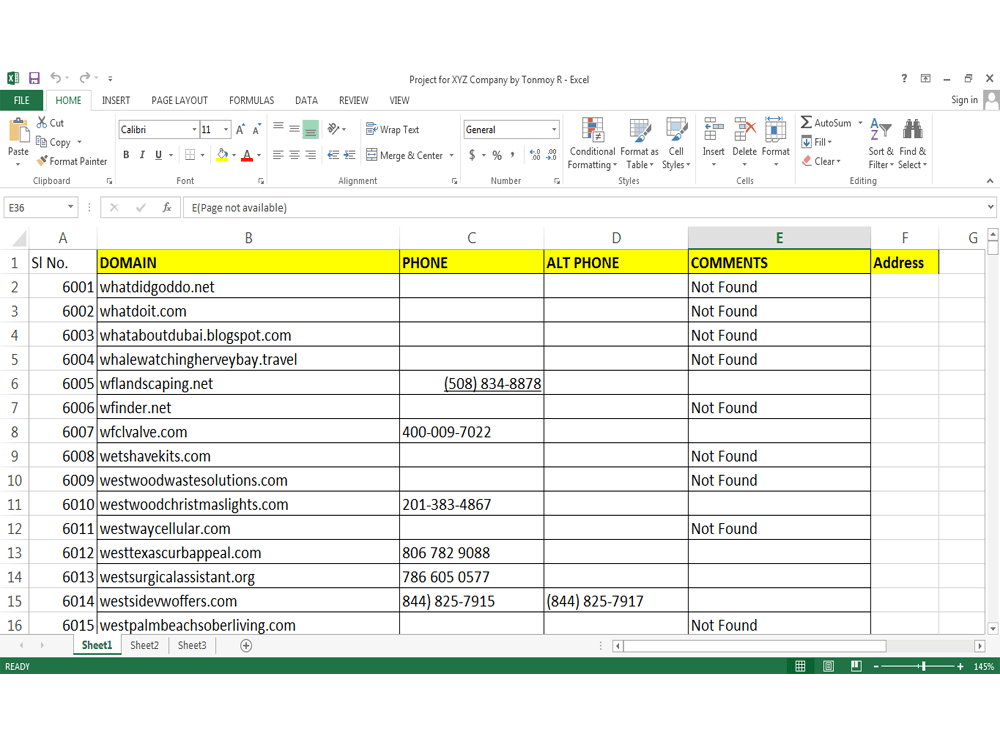
Task: Apply comma style number format
Action: point(512,155)
